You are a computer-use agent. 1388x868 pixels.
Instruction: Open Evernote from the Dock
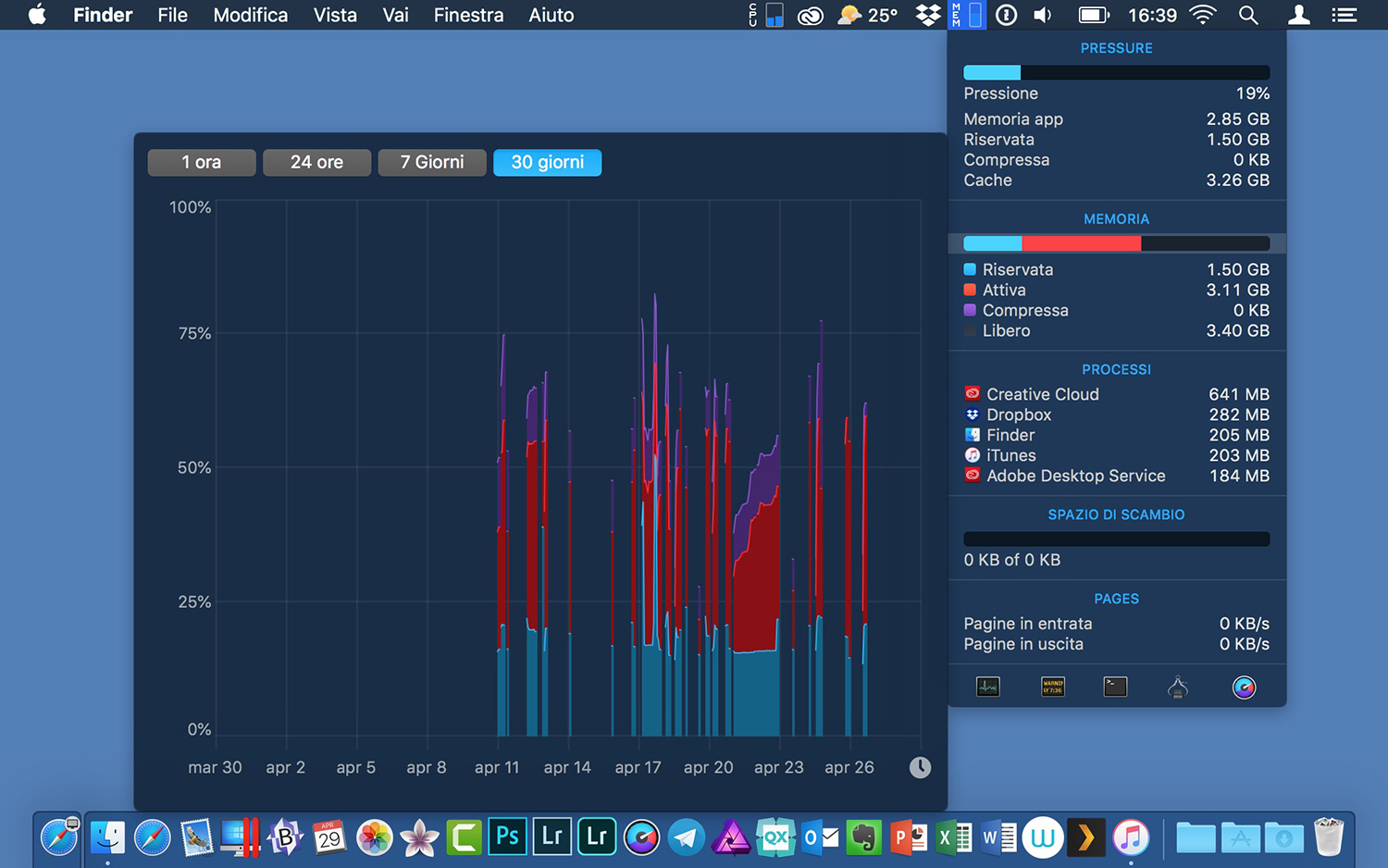(x=864, y=837)
